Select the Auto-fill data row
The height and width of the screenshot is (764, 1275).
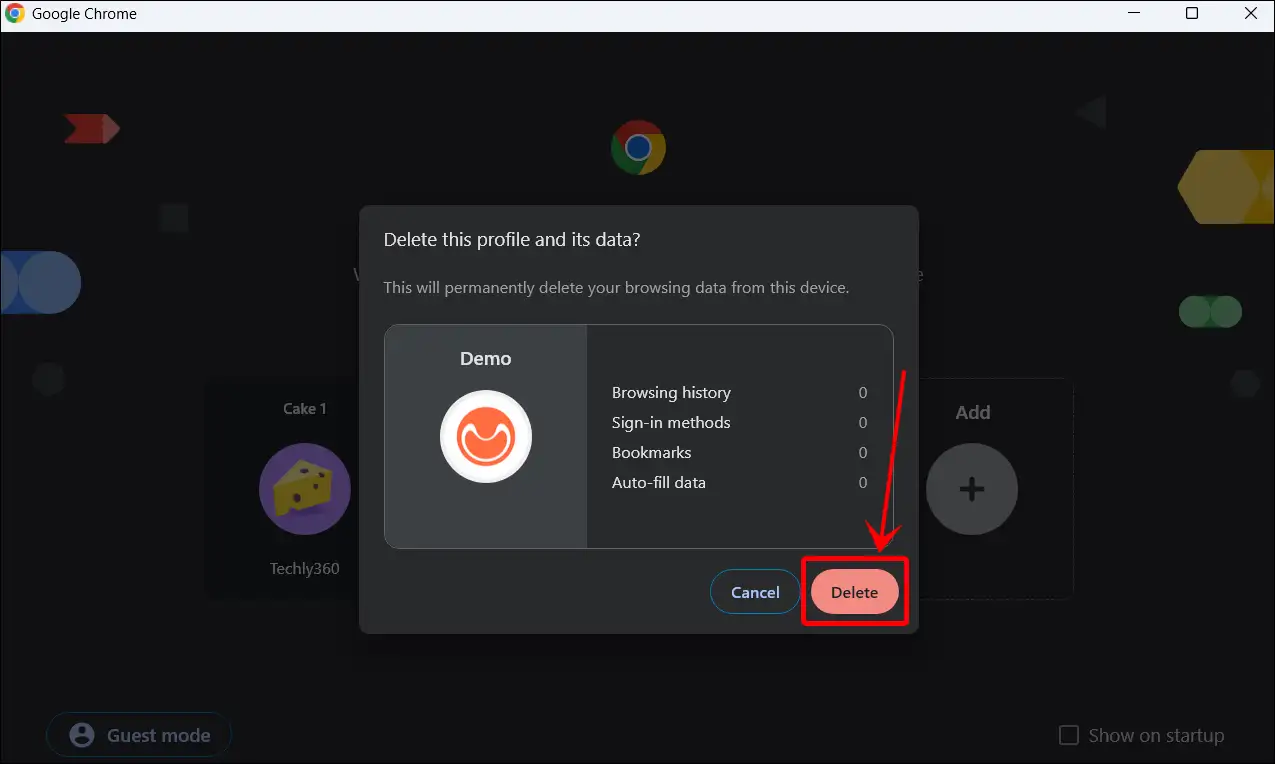pos(739,483)
